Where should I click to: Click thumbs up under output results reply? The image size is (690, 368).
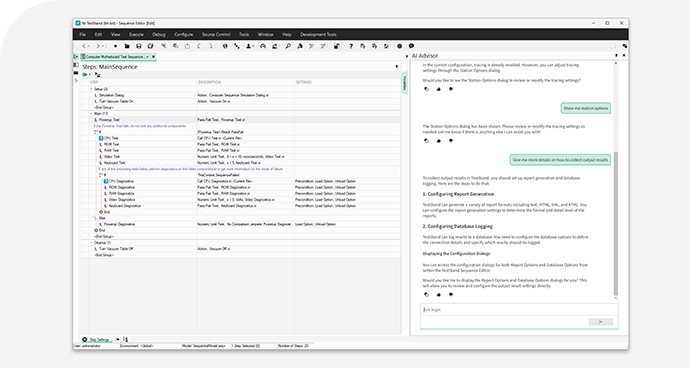tap(438, 294)
